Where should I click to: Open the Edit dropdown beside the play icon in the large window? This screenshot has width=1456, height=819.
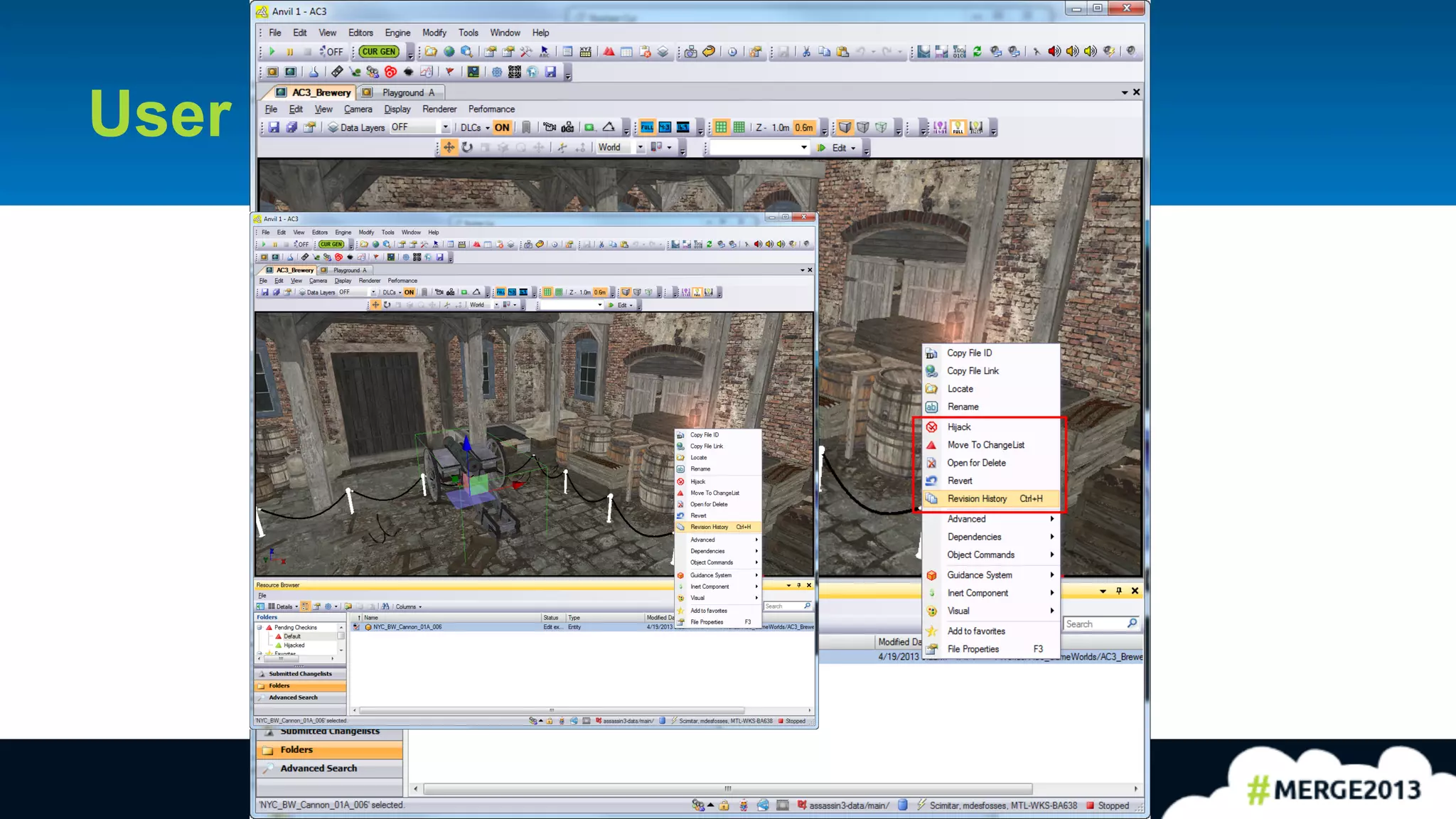click(844, 148)
